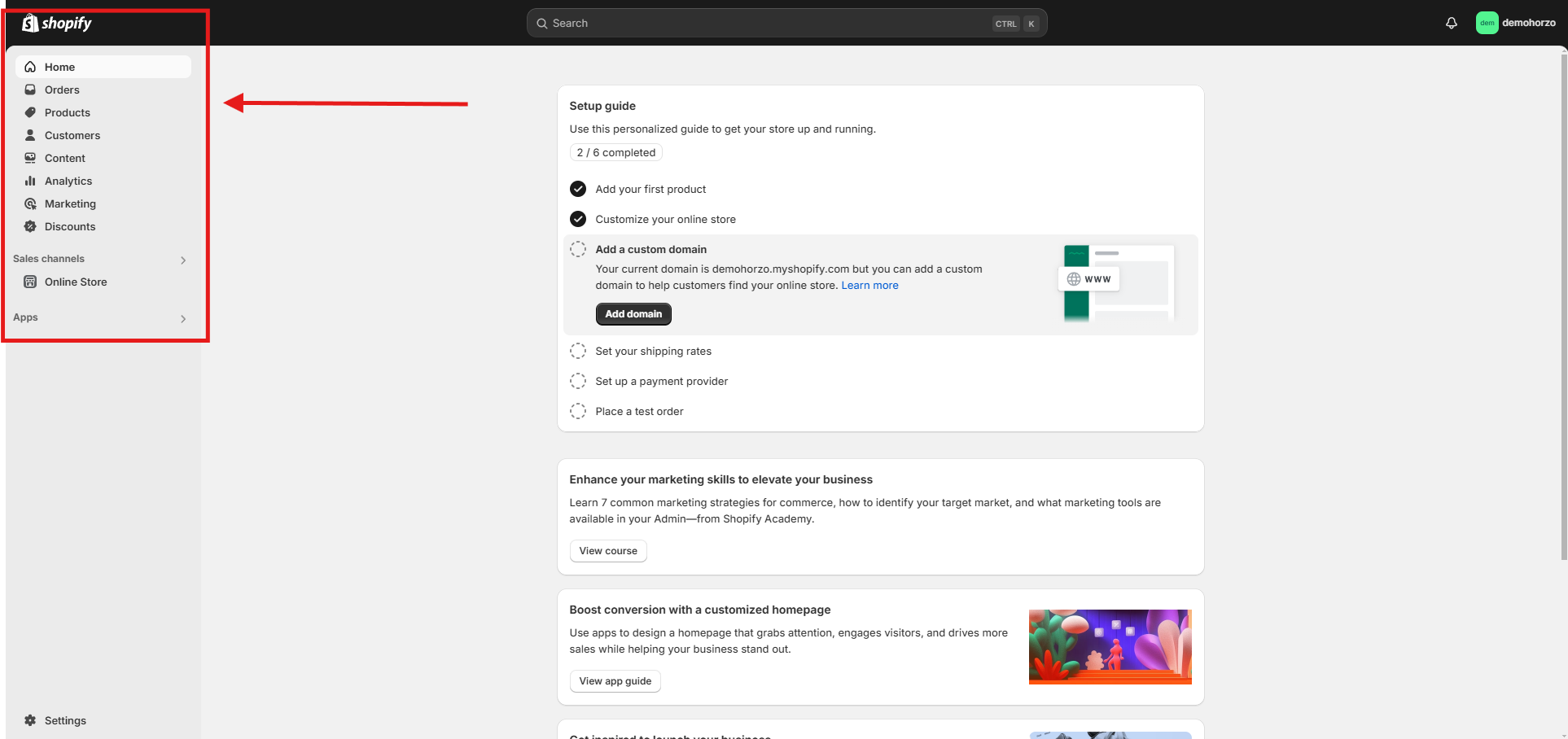The image size is (1568, 739).
Task: Click the Marketing target icon
Action: (30, 203)
